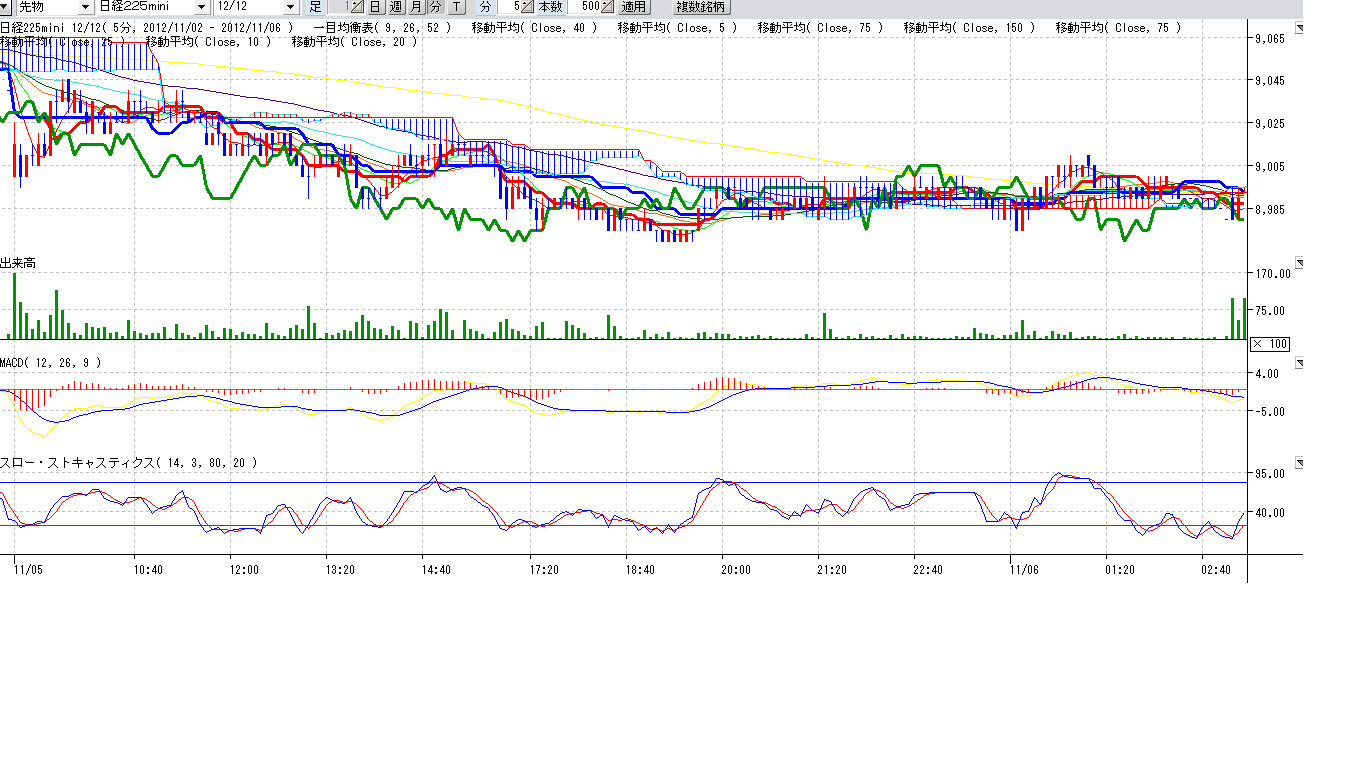This screenshot has height=768, width=1366.
Task: Click the minutes value 5 stepper arrow
Action: coord(527,7)
